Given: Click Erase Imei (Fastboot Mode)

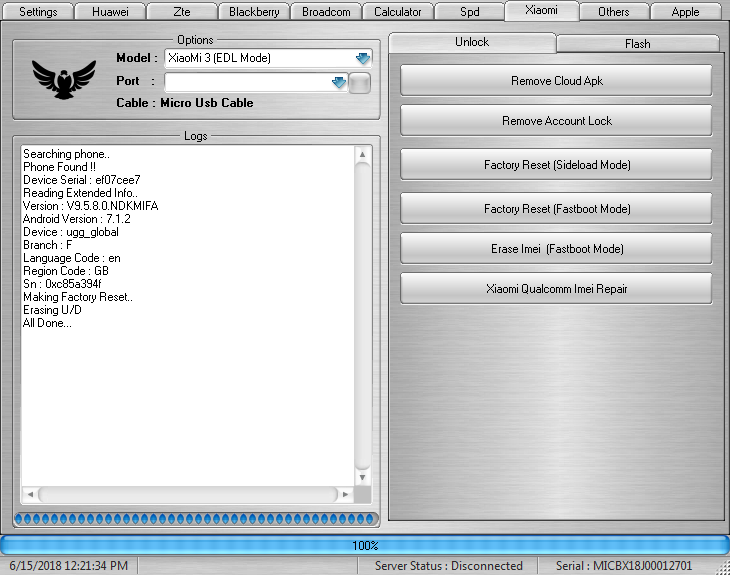Looking at the screenshot, I should coord(556,249).
